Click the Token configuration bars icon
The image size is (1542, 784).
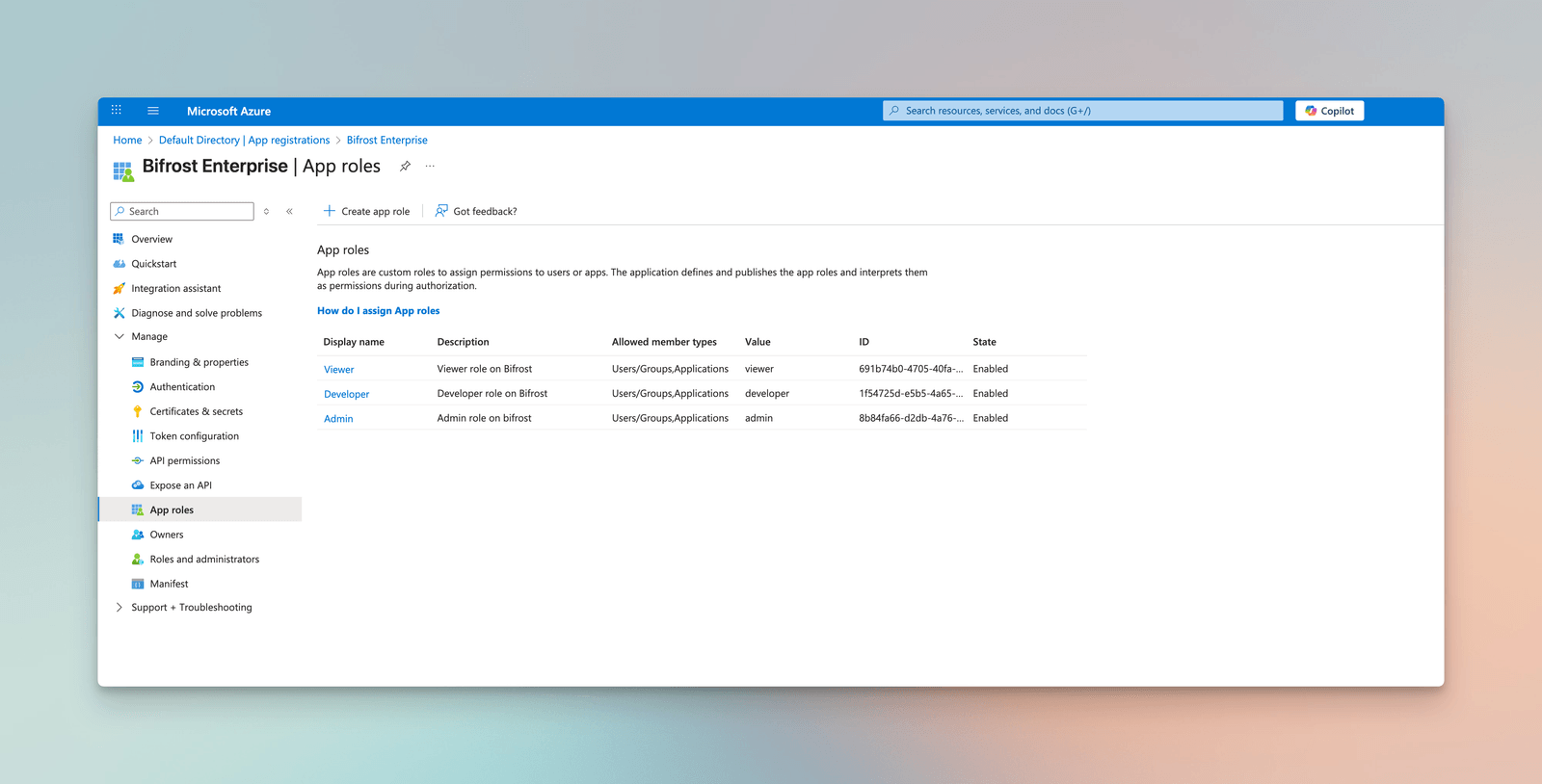[138, 436]
